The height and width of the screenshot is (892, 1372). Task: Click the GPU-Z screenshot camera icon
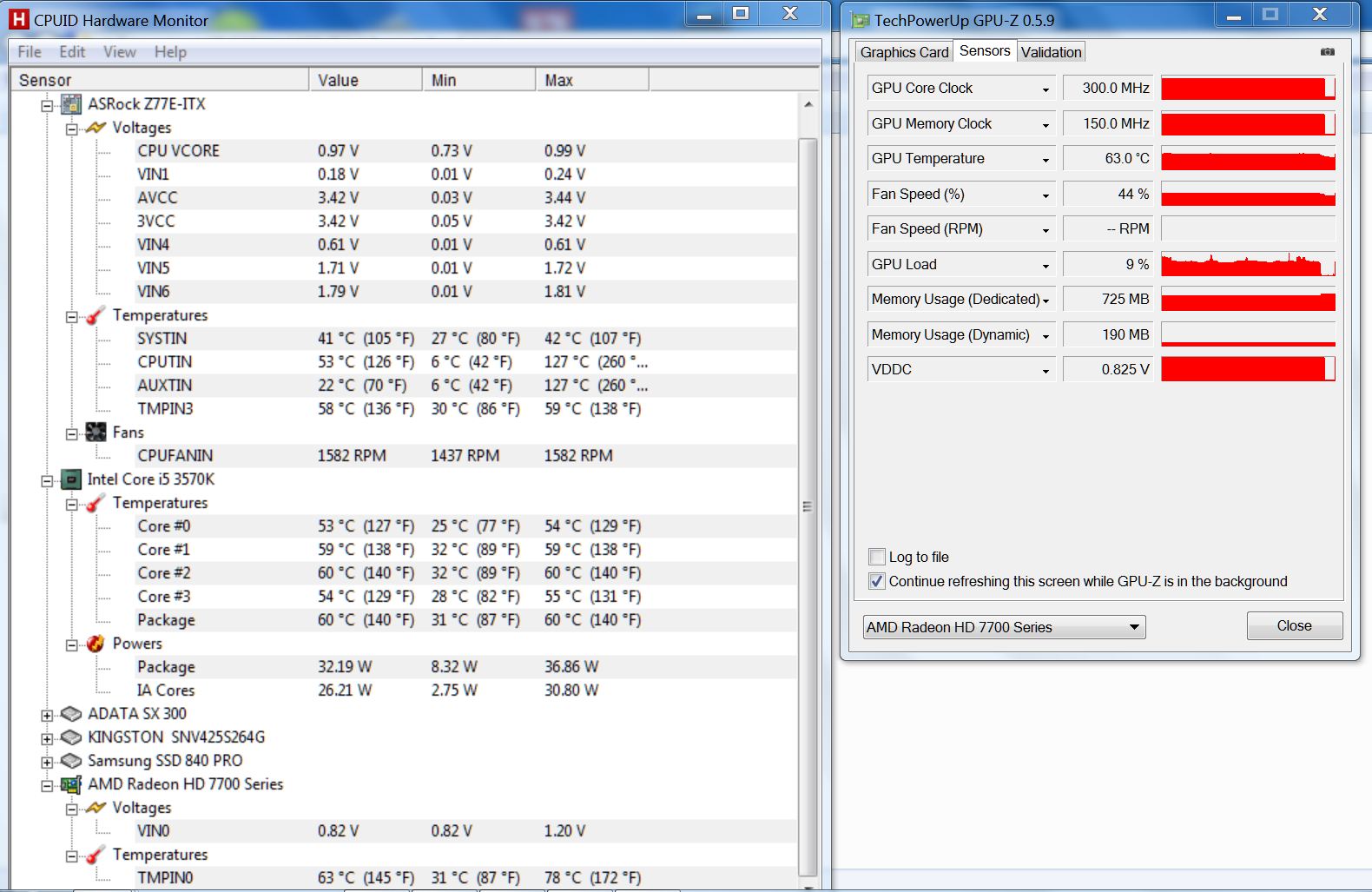[1328, 52]
